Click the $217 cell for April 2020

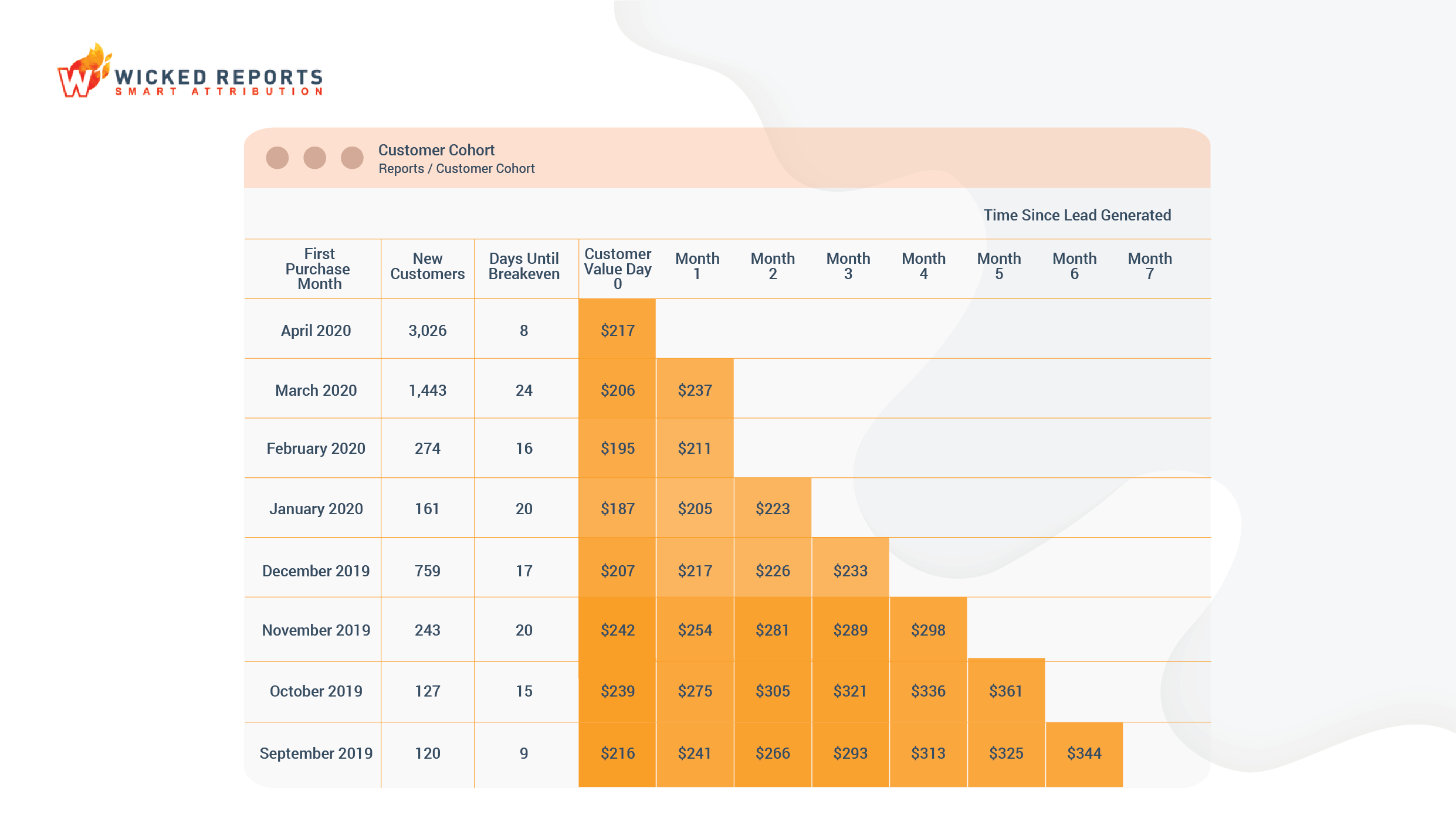coord(617,331)
